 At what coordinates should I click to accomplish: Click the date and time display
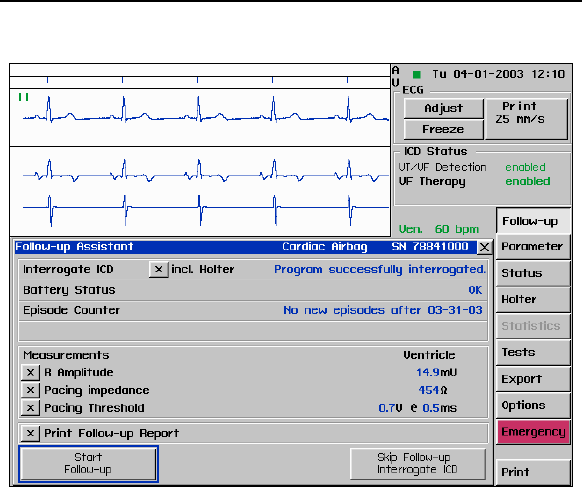point(498,74)
